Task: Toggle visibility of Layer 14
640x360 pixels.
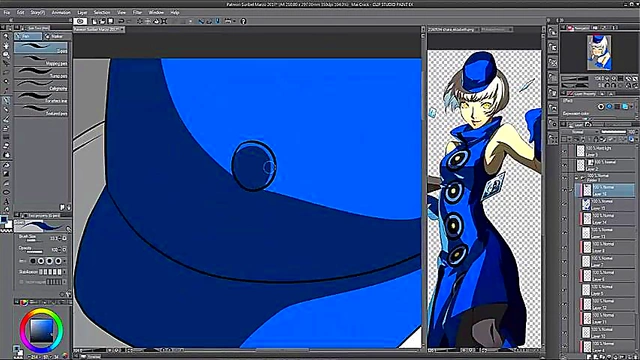Action: coord(564,219)
